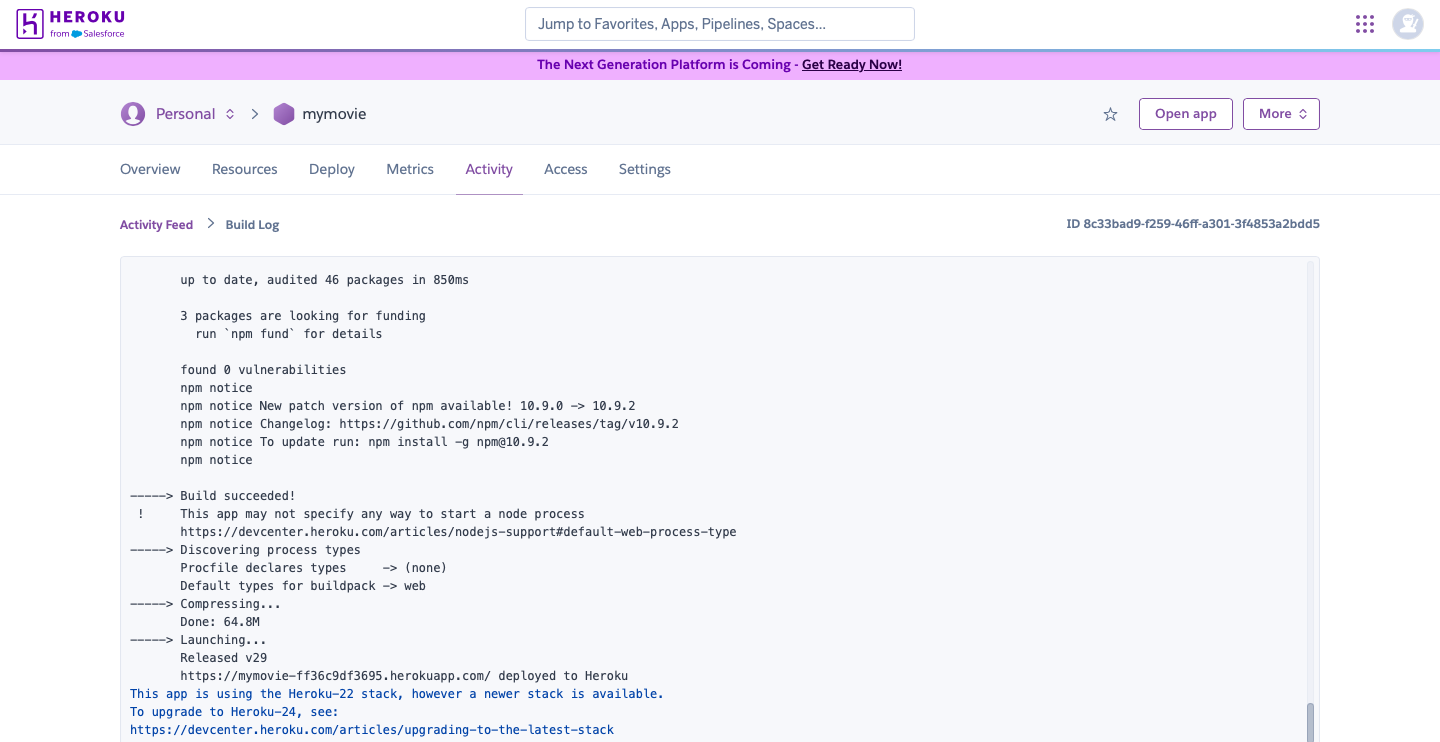Expand the Personal team switcher
The height and width of the screenshot is (742, 1440).
[x=230, y=114]
